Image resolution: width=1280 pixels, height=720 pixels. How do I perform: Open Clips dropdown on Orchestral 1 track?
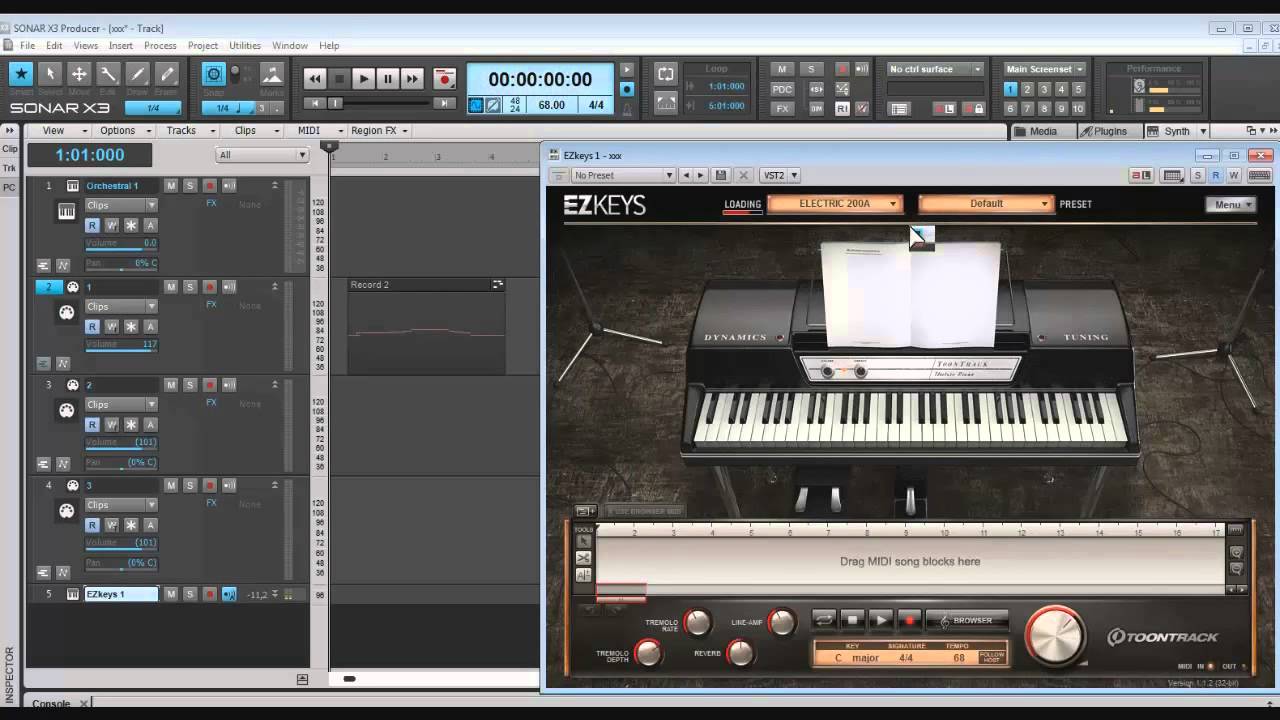click(121, 205)
